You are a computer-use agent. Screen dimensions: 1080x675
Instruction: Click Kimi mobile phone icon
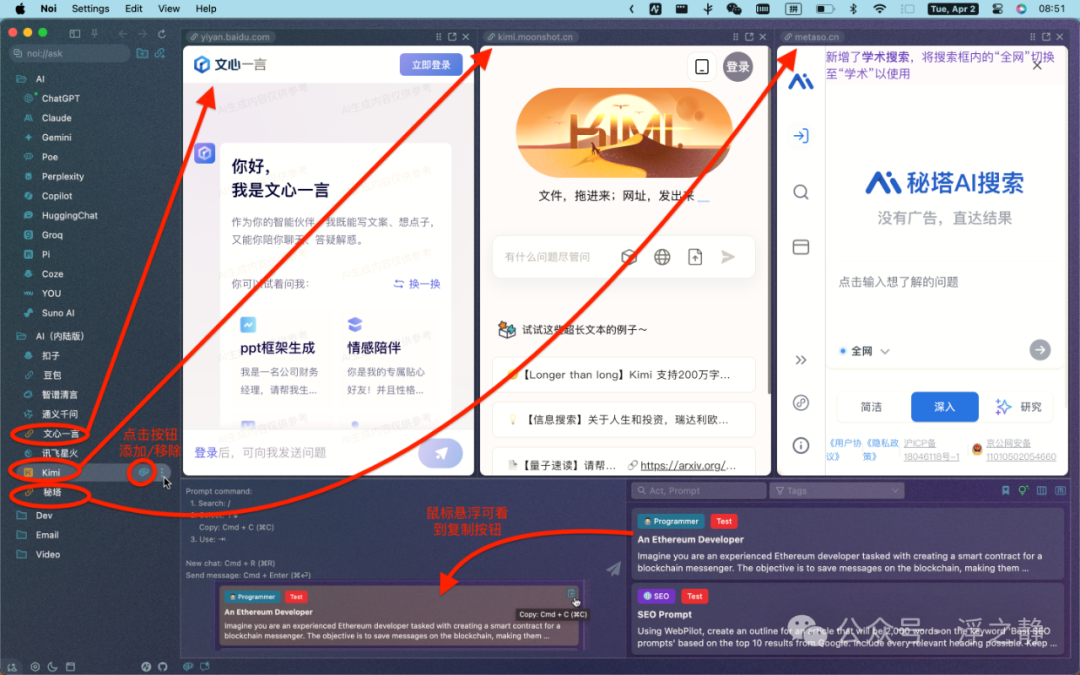tap(702, 67)
